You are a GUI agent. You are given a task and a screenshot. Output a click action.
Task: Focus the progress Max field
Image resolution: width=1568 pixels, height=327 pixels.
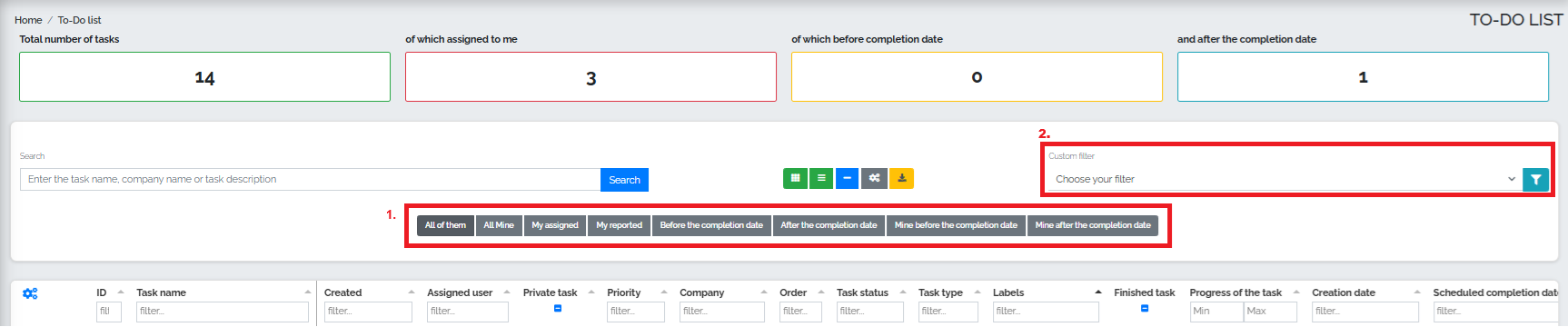1270,312
